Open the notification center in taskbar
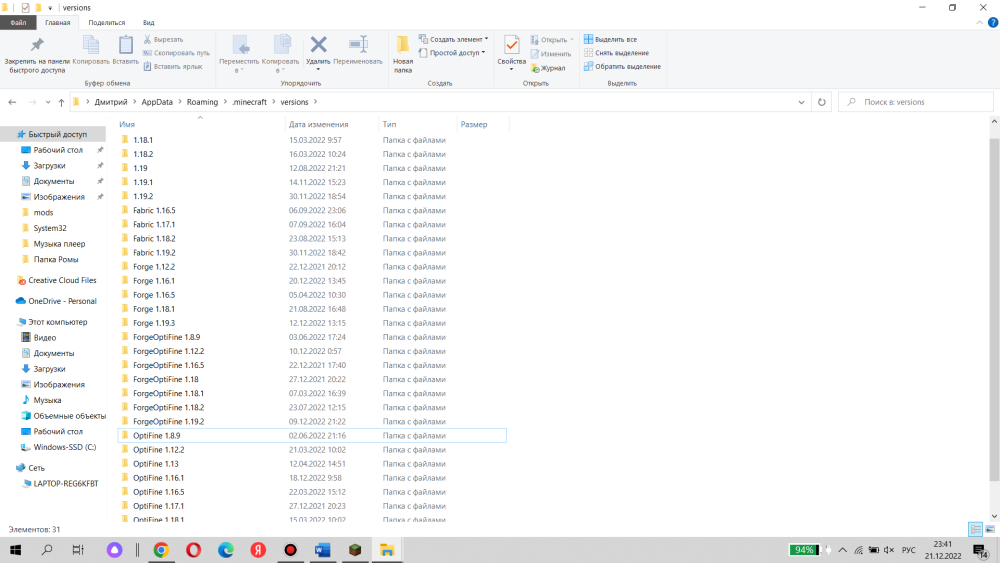The width and height of the screenshot is (1000, 563). coord(982,550)
